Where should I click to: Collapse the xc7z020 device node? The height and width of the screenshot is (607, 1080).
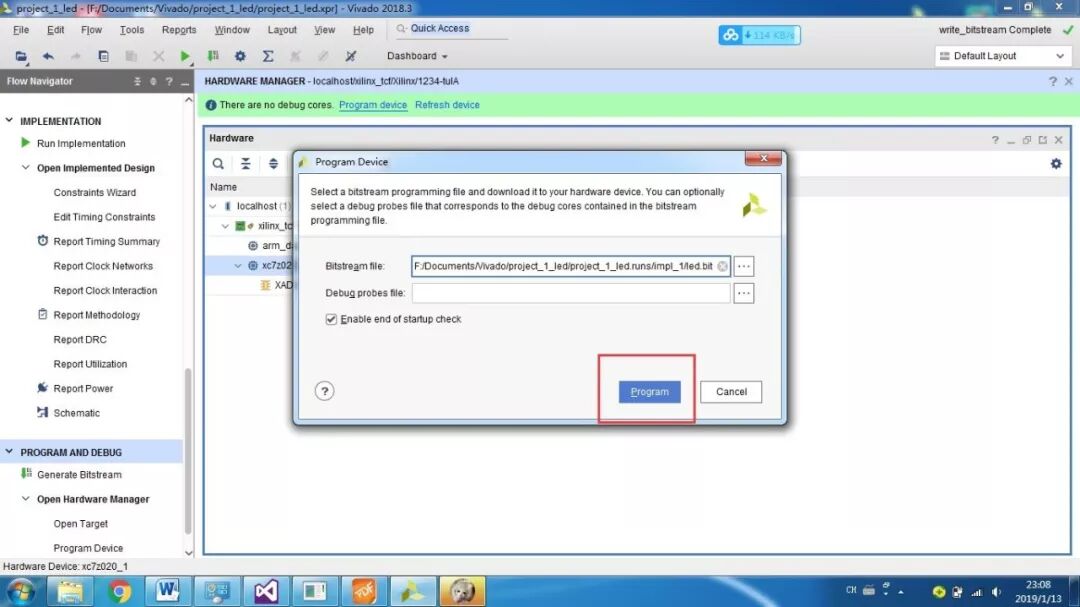[238, 265]
